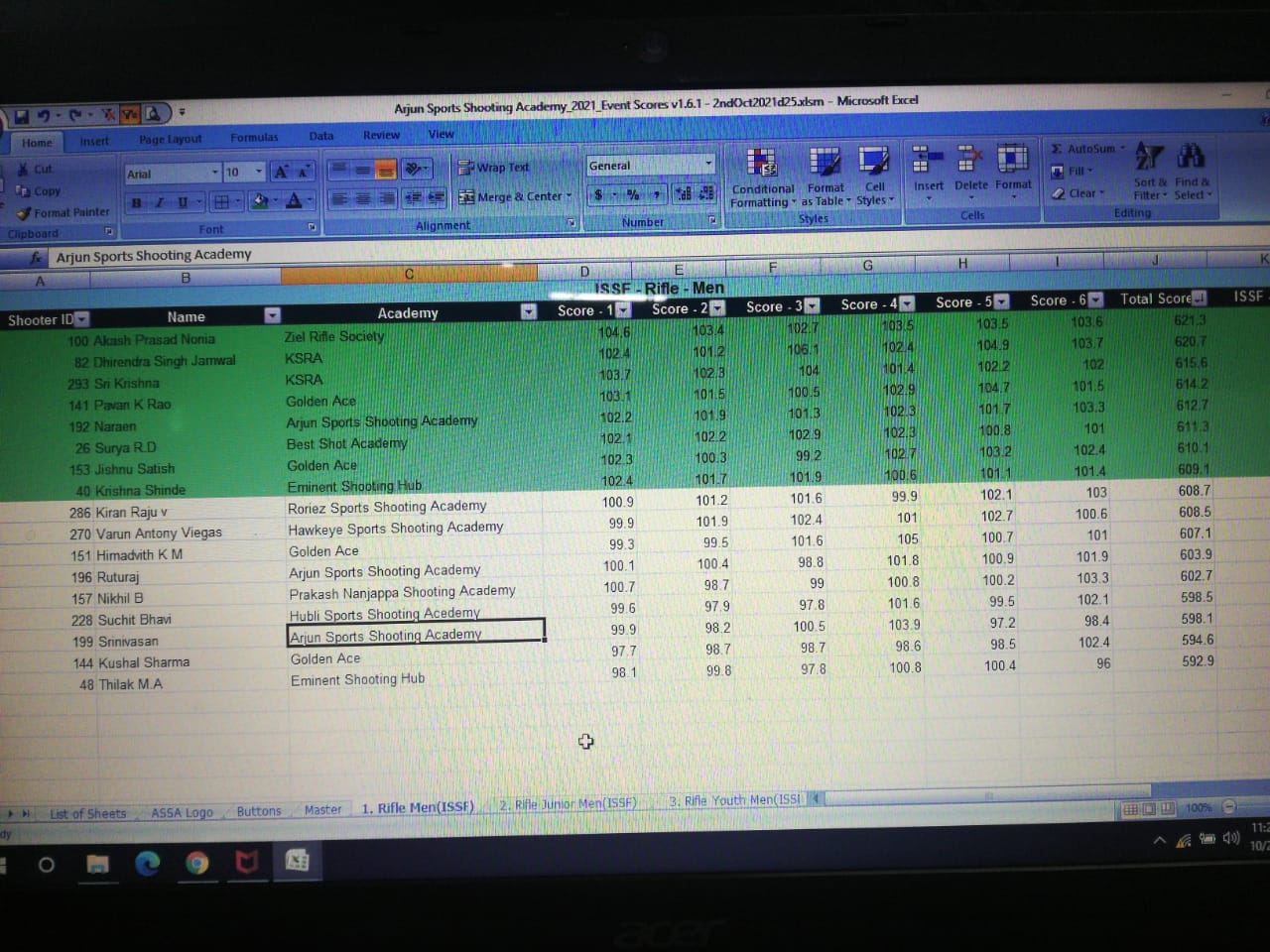Open the Score - 1 filter dropdown
This screenshot has width=1270, height=952.
[623, 309]
